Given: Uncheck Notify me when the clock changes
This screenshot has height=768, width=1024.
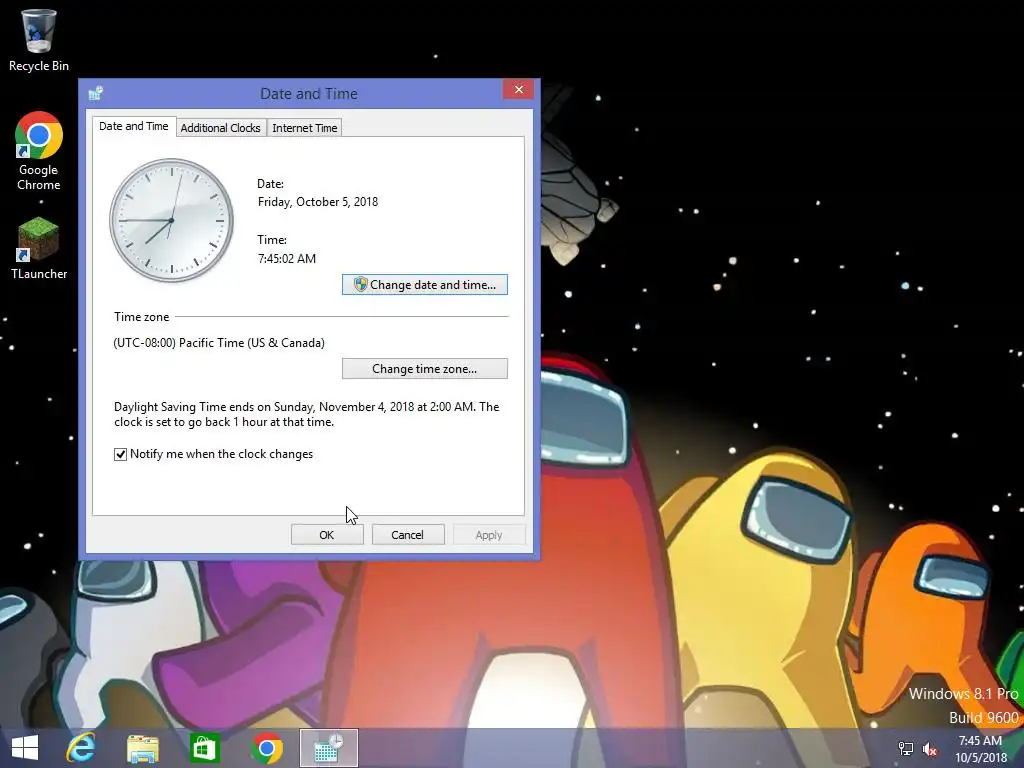Looking at the screenshot, I should pos(120,455).
